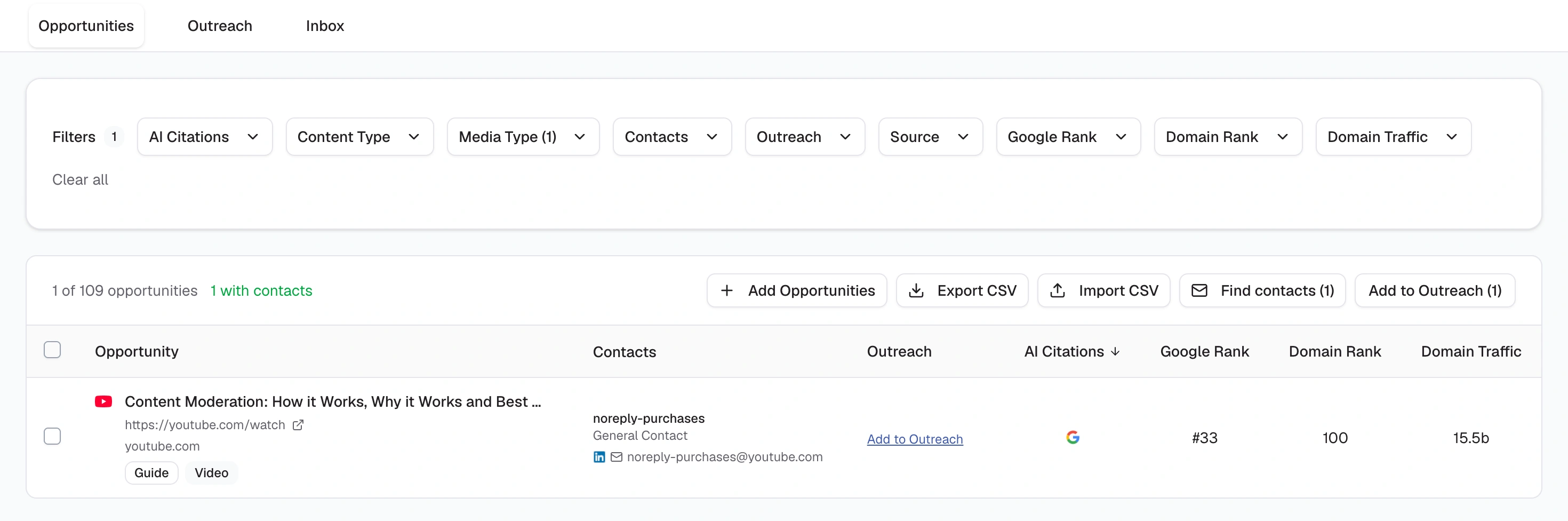The image size is (1568, 521).
Task: Click the envelope icon beside noreply-purchases@youtube.com
Action: (617, 457)
